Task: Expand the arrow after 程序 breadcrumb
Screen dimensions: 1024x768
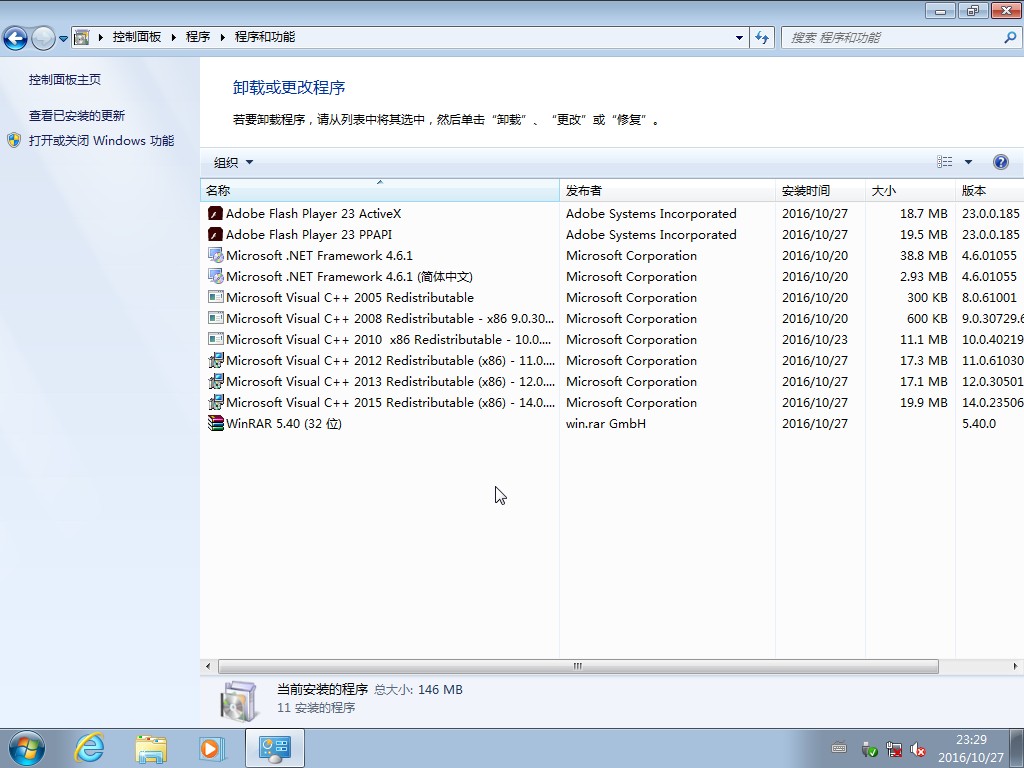Action: [222, 37]
